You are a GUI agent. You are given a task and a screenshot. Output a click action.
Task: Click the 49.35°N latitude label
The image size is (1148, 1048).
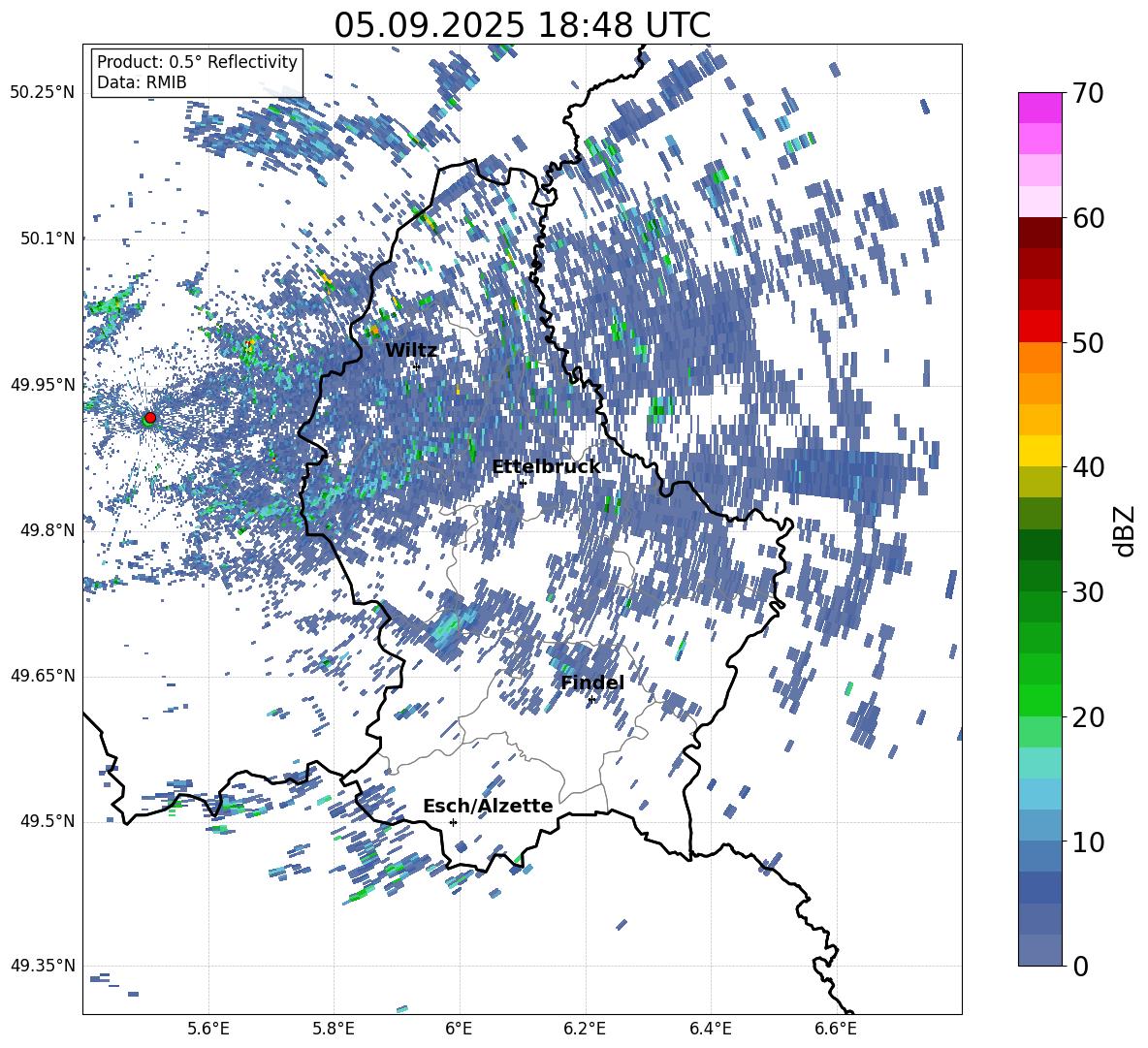pyautogui.click(x=43, y=966)
